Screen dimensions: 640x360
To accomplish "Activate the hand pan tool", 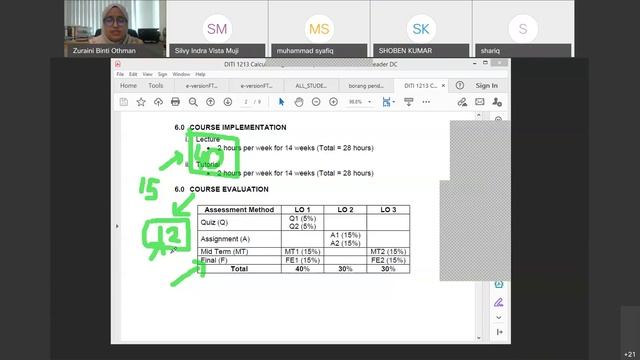I will point(299,102).
